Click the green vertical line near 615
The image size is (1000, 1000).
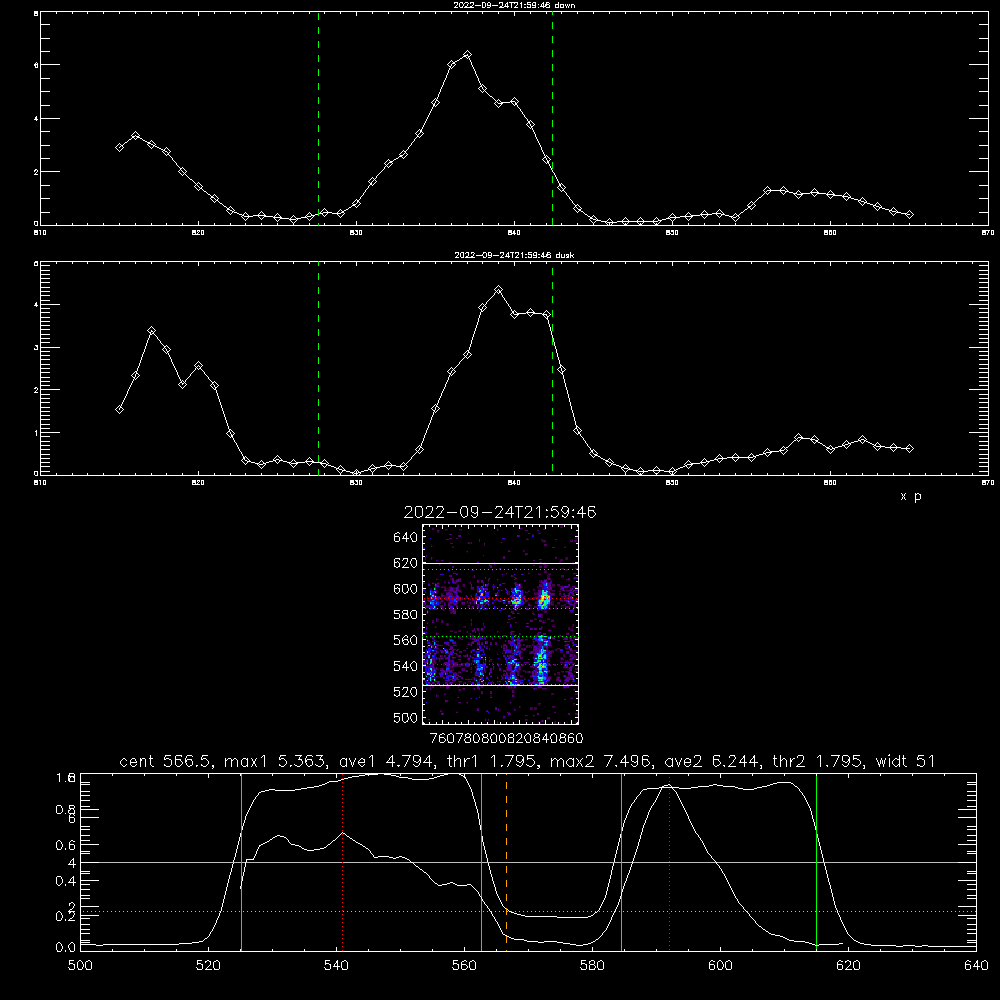pos(816,861)
